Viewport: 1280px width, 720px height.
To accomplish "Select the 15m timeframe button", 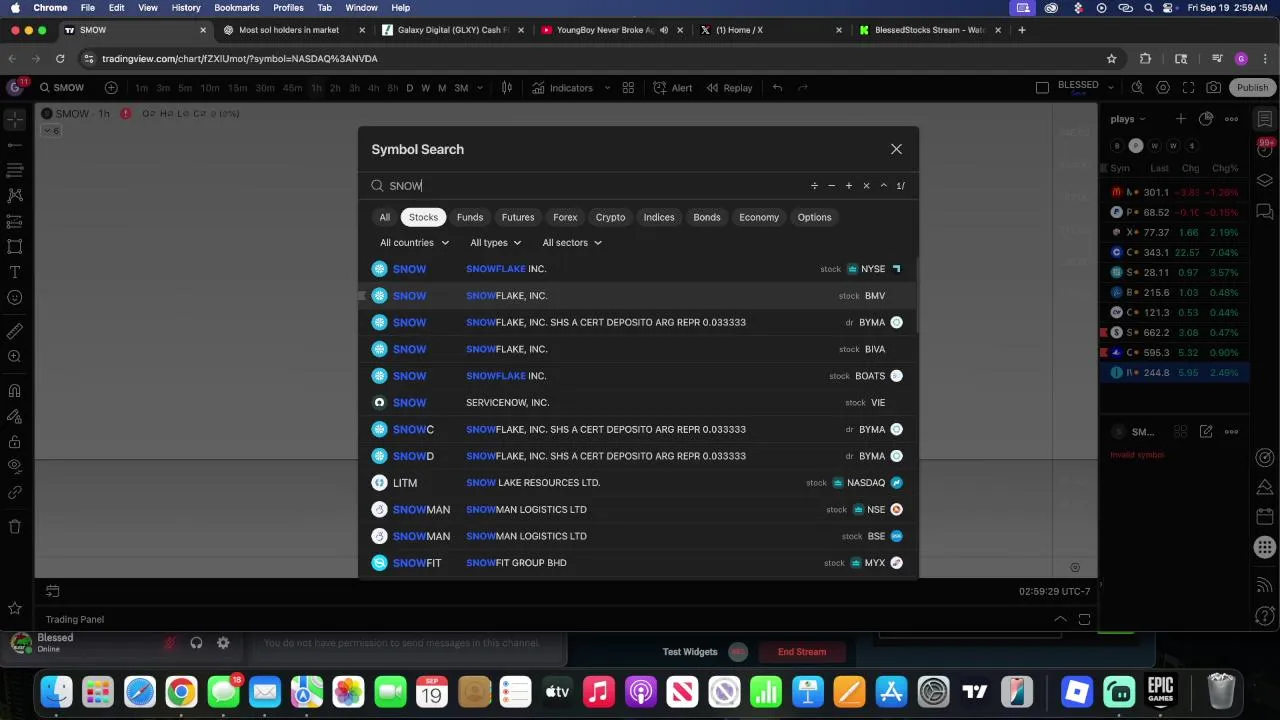I will point(237,88).
